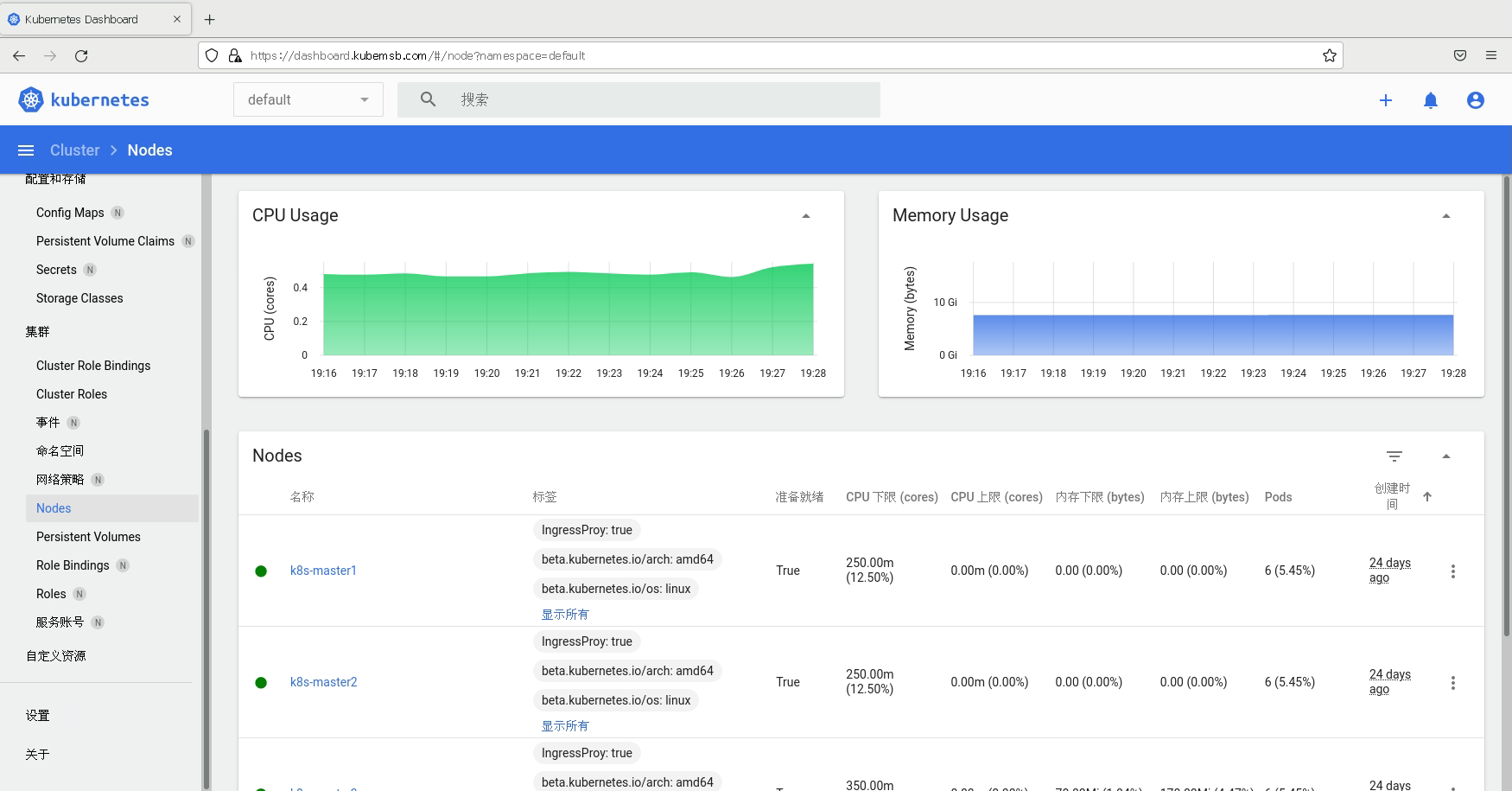Viewport: 1512px width, 791px height.
Task: Open Cluster Role Bindings in sidebar
Action: tap(93, 366)
